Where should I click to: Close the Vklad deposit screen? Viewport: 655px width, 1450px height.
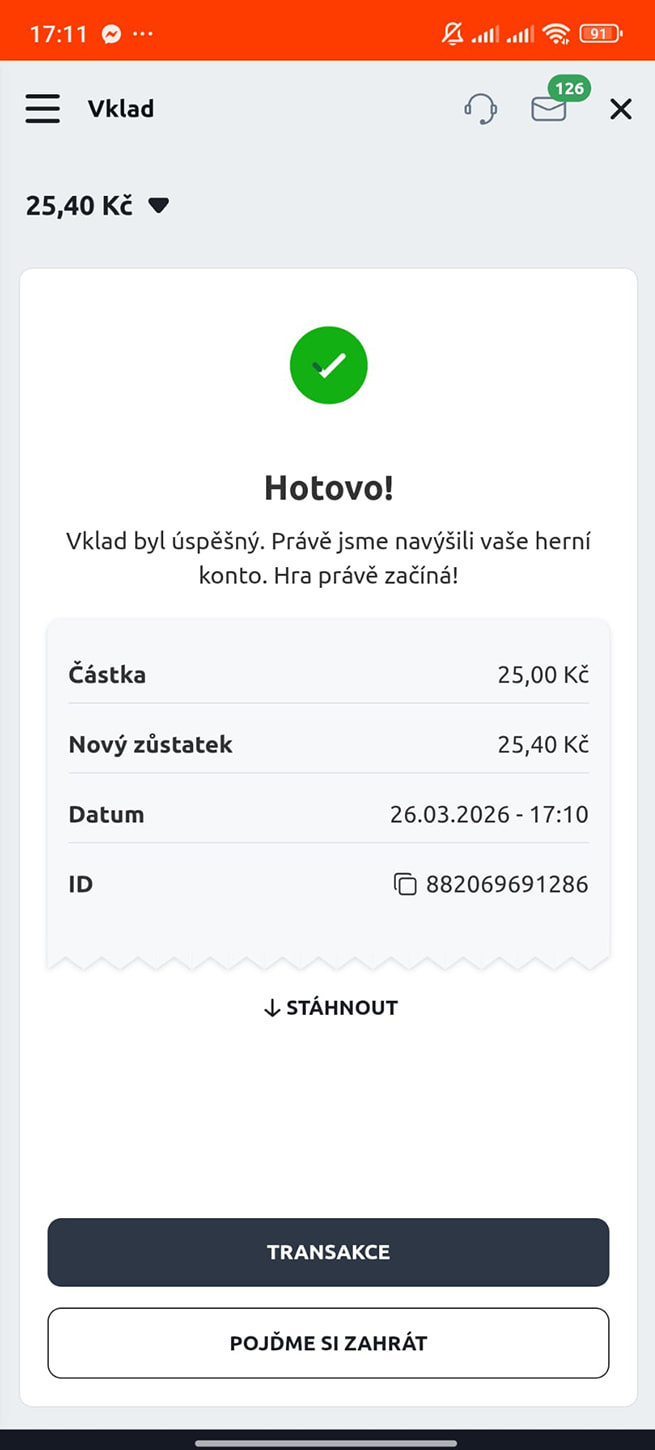[x=621, y=109]
